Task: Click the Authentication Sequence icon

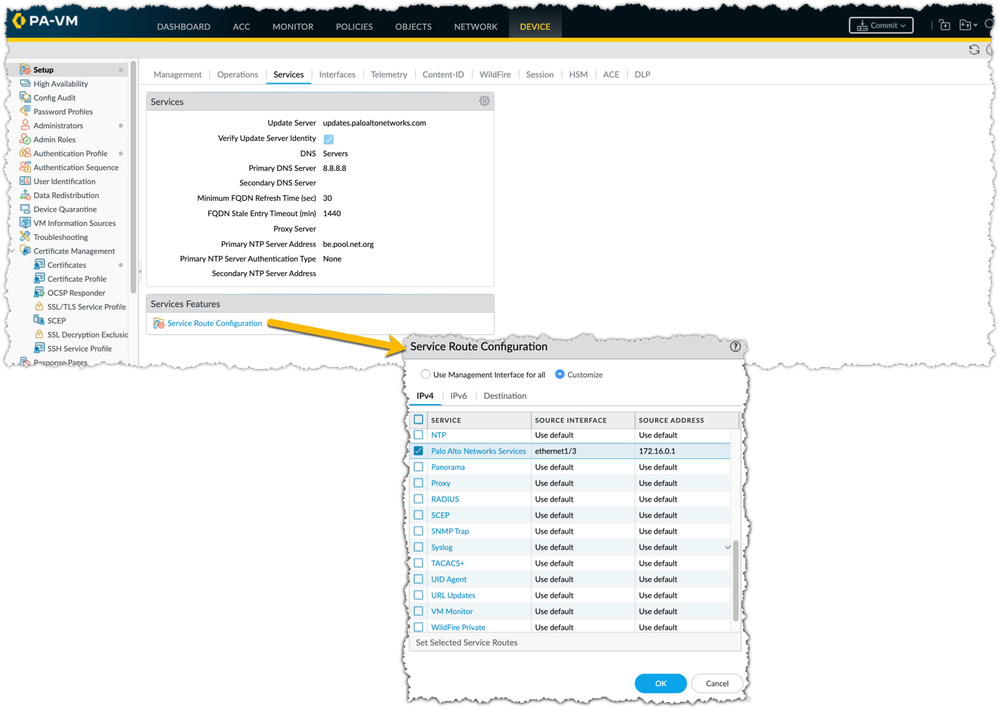Action: click(x=25, y=168)
